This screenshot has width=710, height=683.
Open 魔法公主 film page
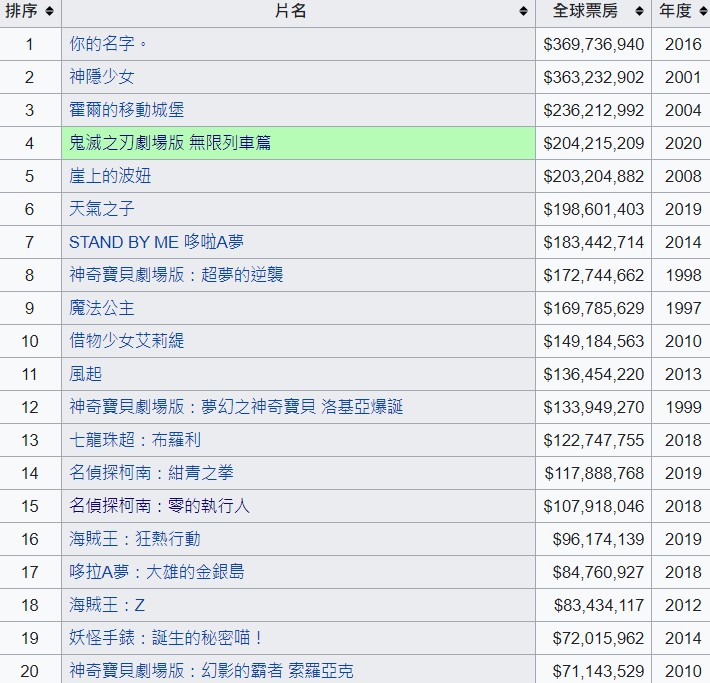click(x=101, y=308)
